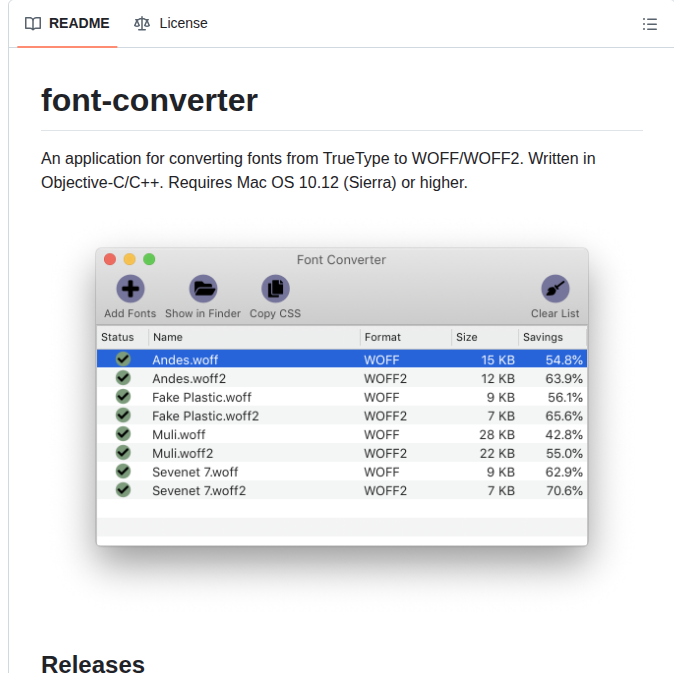Click the 63.9% savings value

(x=564, y=379)
